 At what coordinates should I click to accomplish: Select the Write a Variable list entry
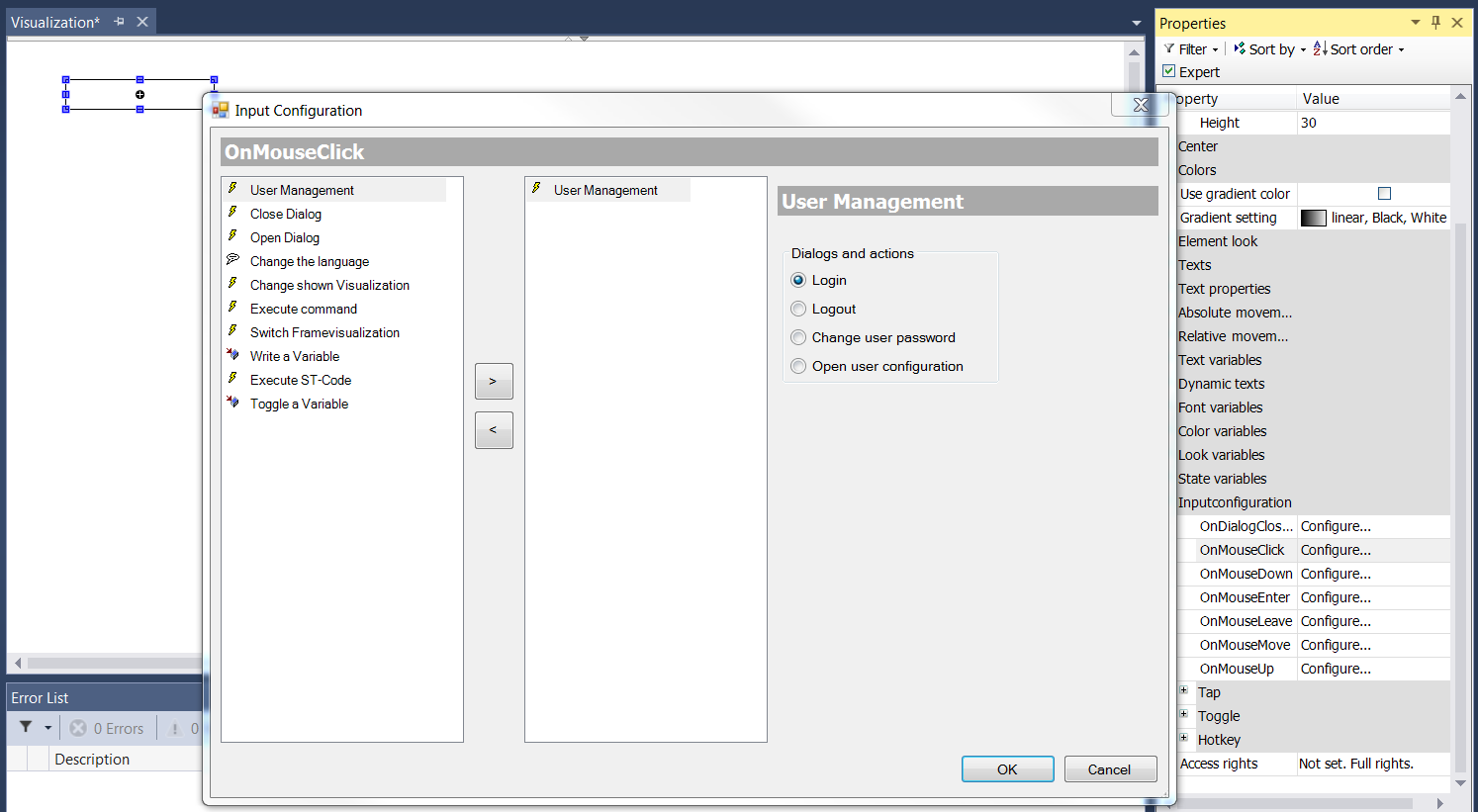point(295,356)
